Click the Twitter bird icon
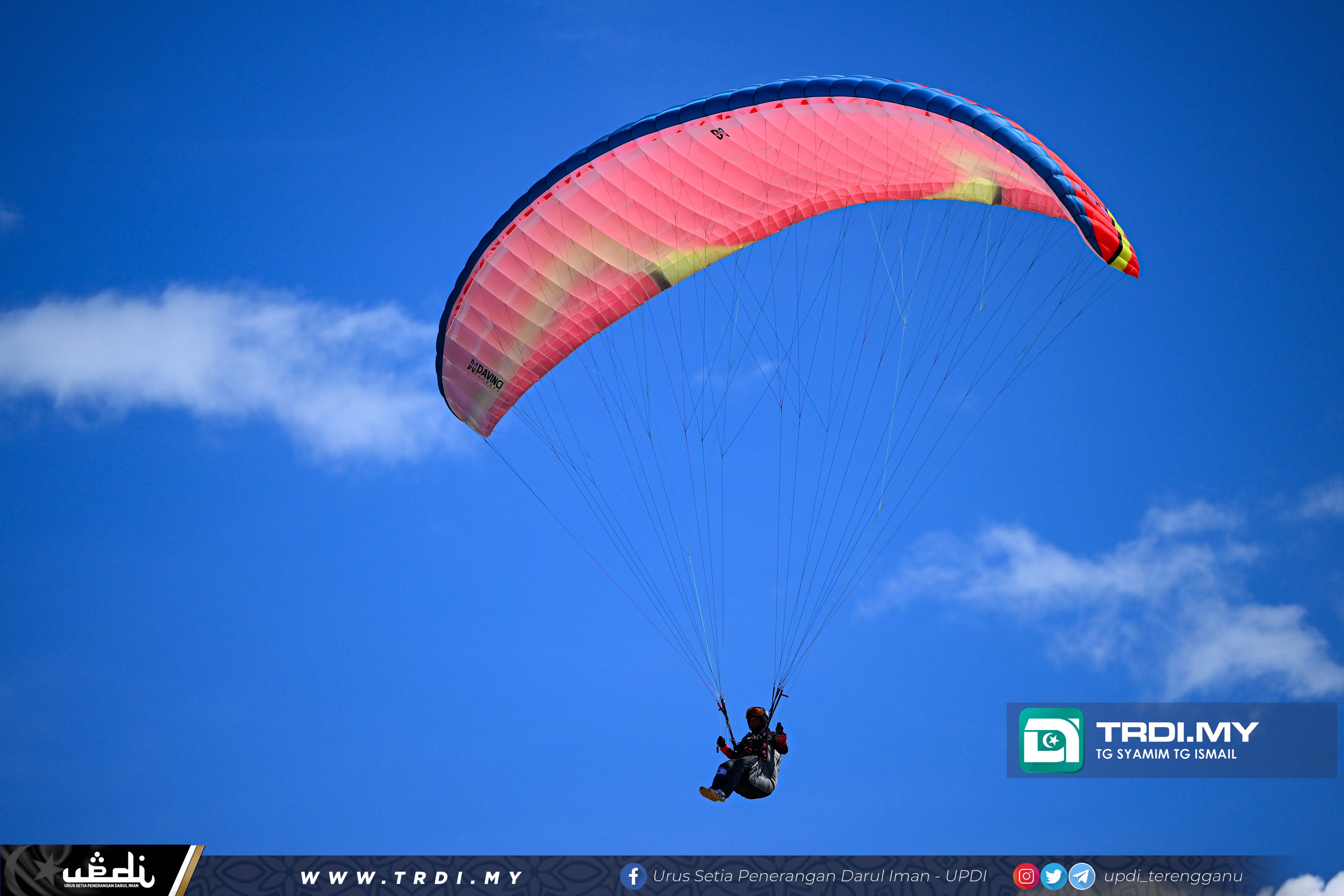 [x=1054, y=876]
